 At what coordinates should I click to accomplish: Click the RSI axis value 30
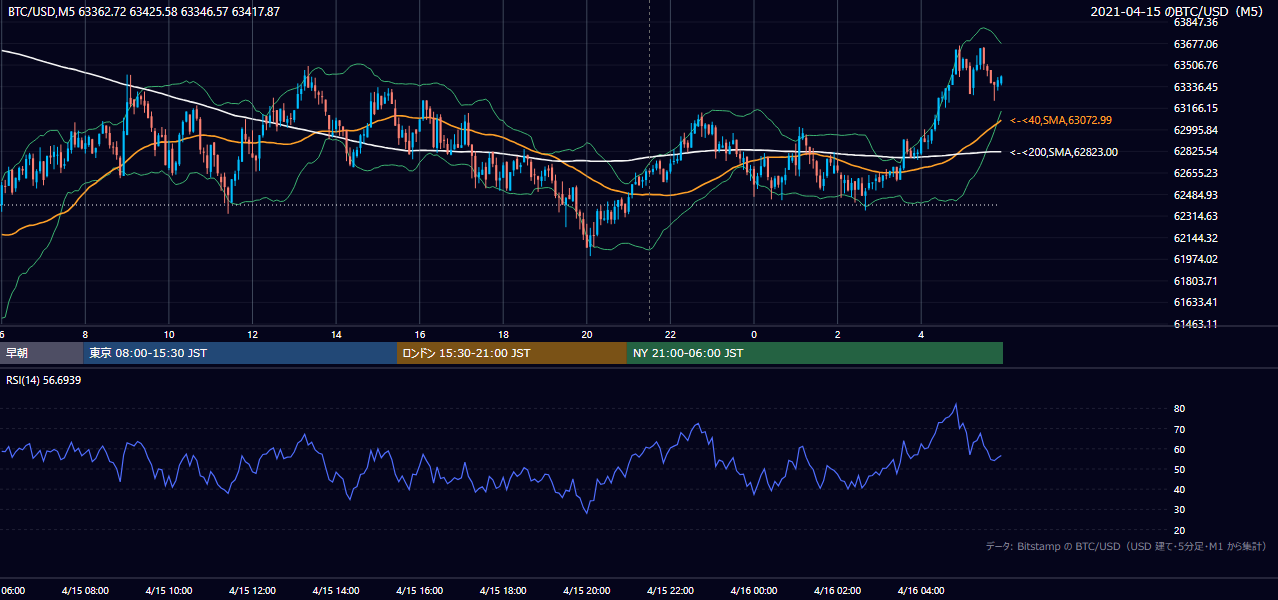coord(1179,510)
